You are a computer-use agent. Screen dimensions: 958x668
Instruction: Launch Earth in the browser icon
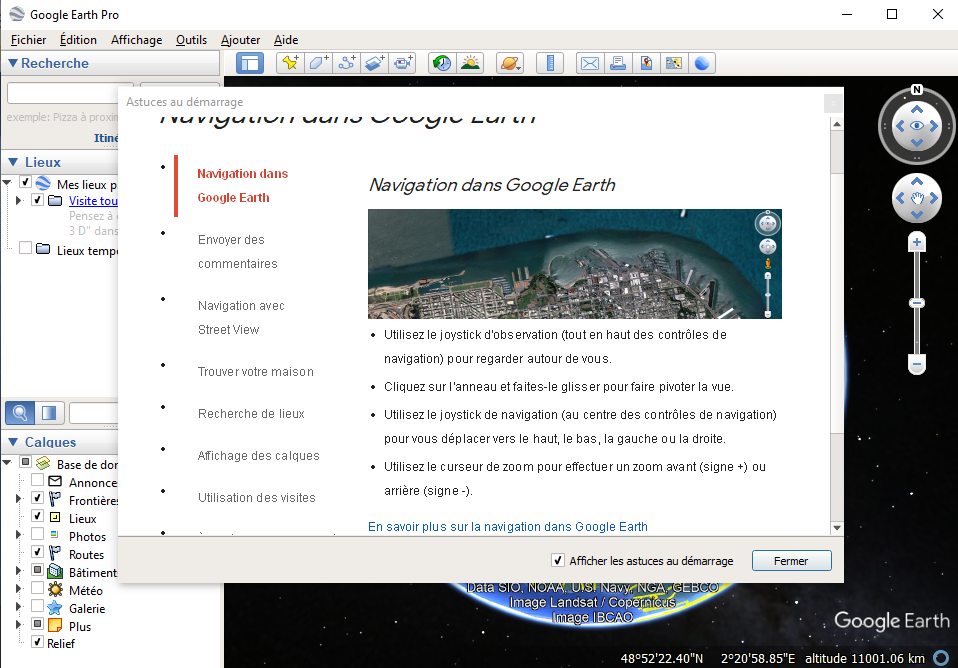coord(702,63)
